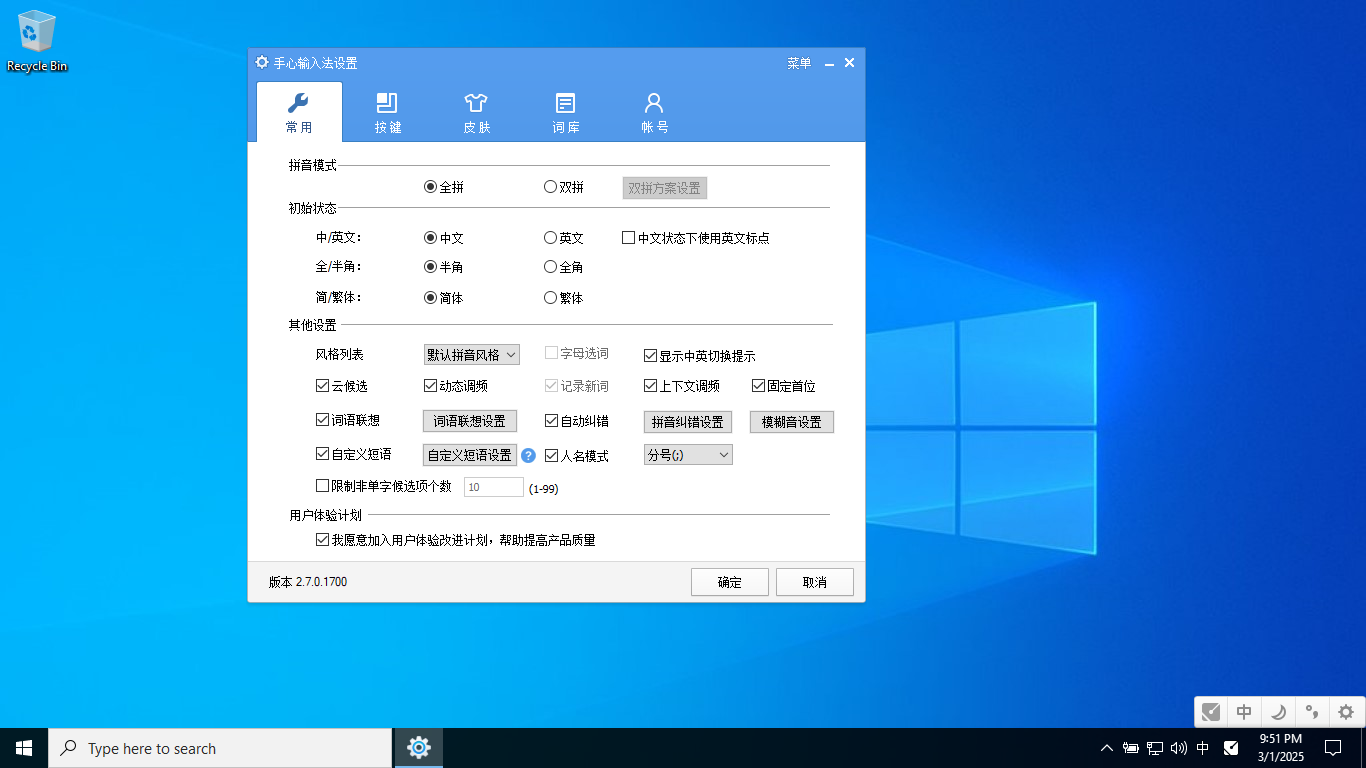
Task: Toggle half-moon half/full width icon
Action: (1278, 712)
